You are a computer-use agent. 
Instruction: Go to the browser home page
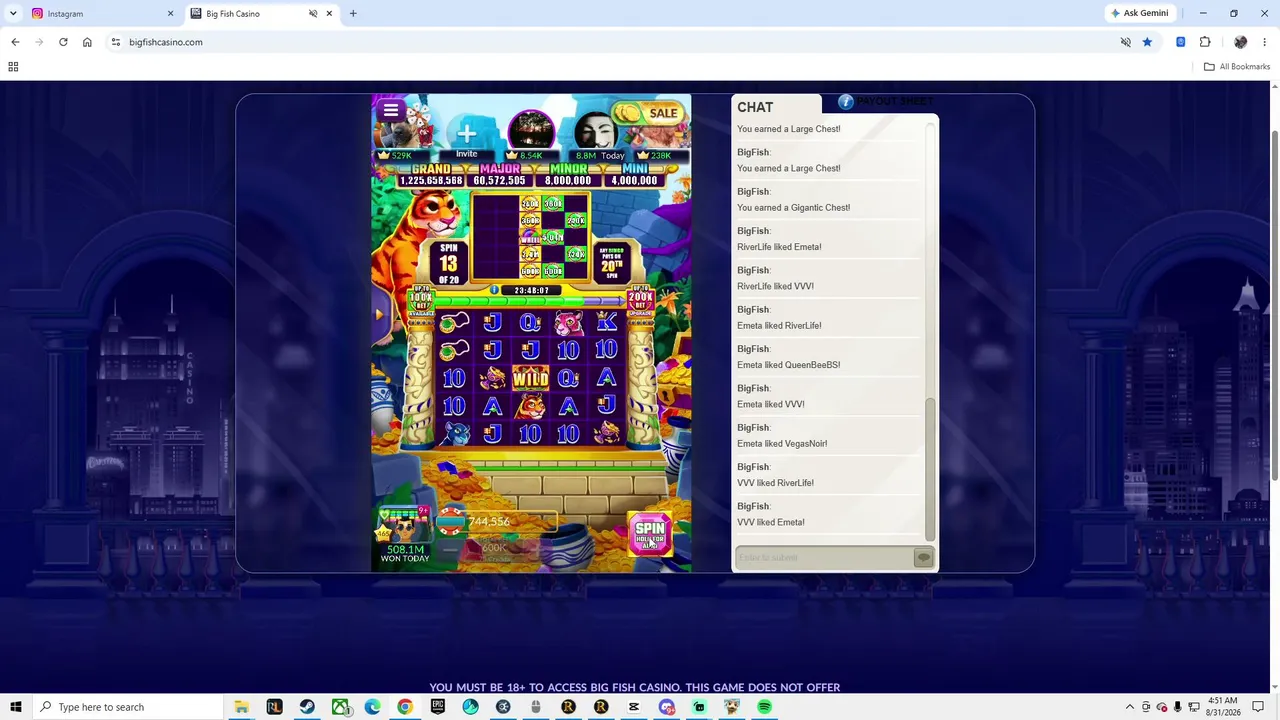click(x=87, y=42)
